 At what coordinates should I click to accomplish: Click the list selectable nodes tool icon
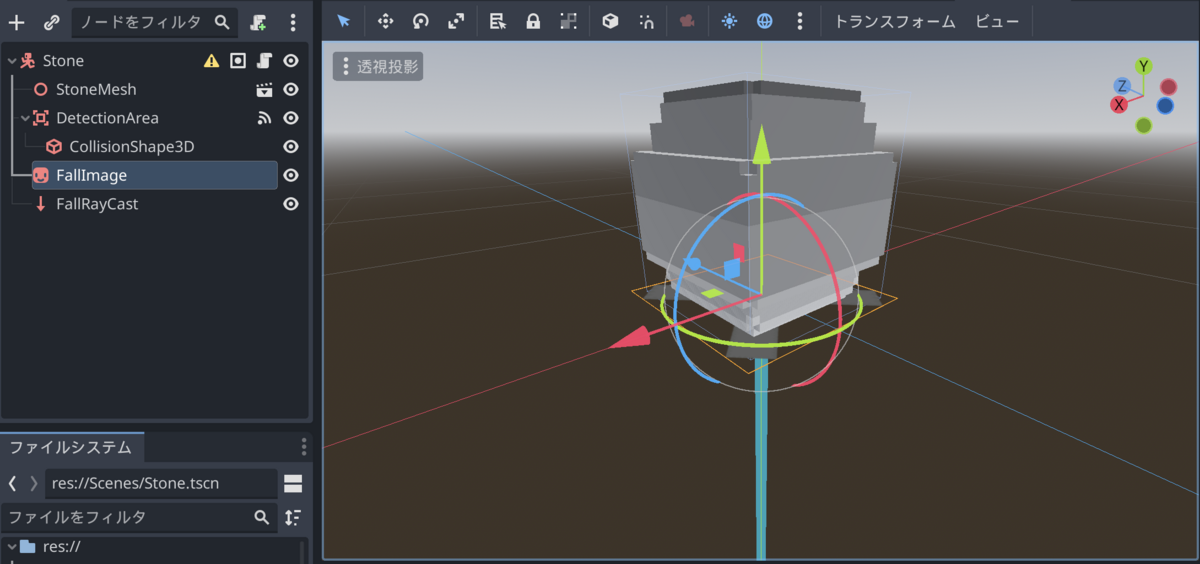coord(497,21)
